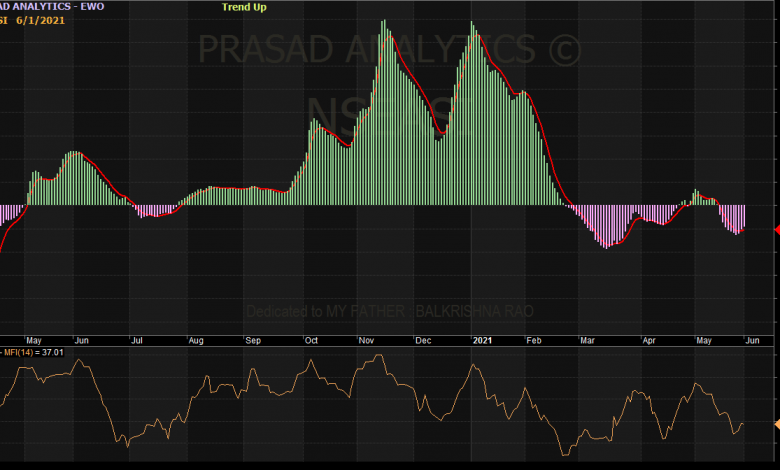Select the MFI(14) = 37.01 indicator label
Viewport: 780px width, 470px height.
point(36,352)
